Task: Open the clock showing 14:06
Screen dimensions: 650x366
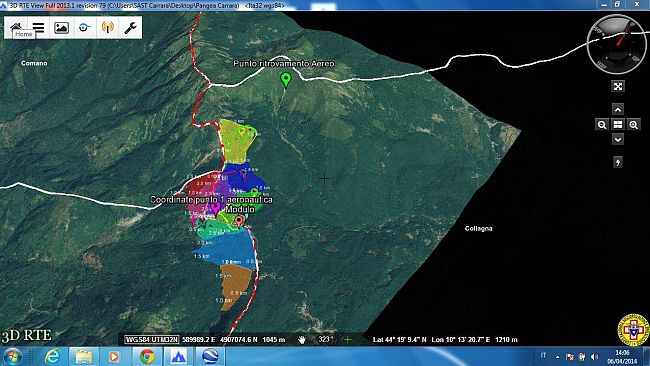Action: click(x=622, y=356)
